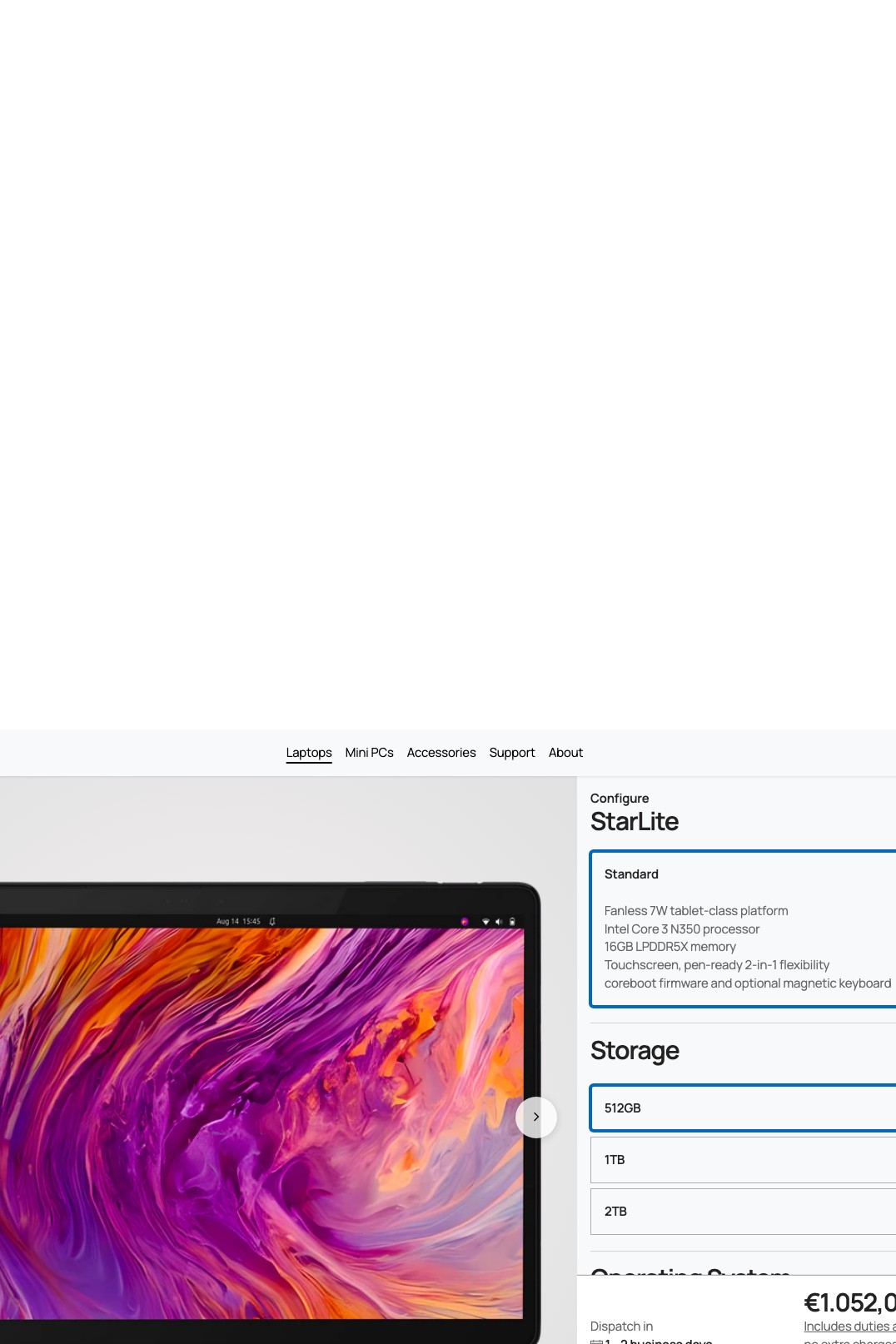Open the Laptops menu item
Viewport: 896px width, 1344px height.
coord(309,752)
